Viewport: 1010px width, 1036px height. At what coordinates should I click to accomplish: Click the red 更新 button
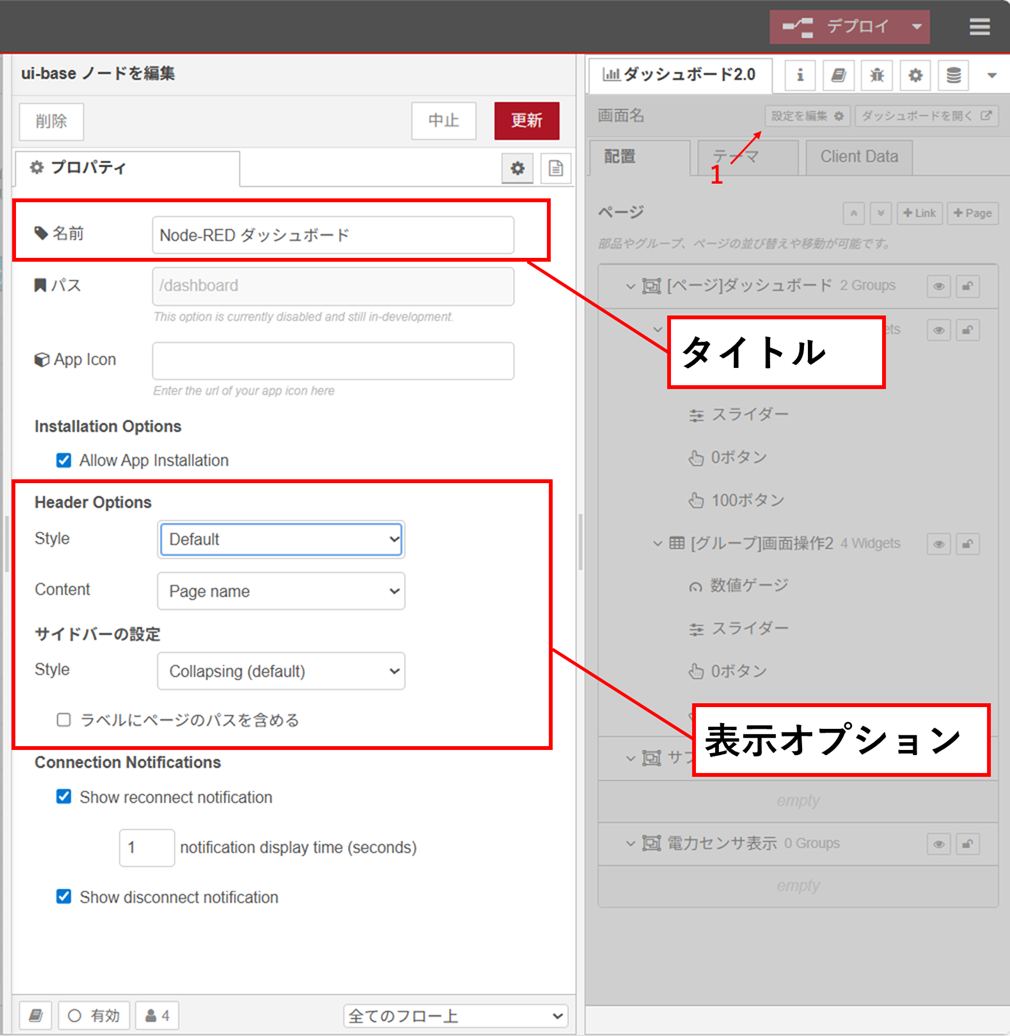[526, 121]
